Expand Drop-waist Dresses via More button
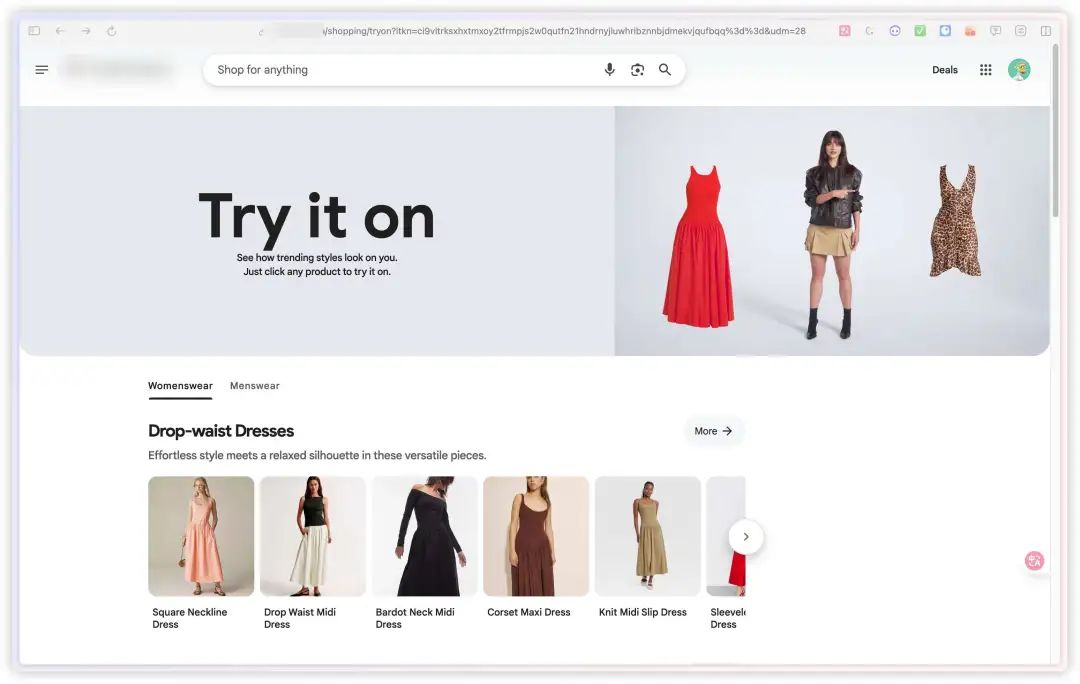Viewport: 1080px width, 684px height. (x=714, y=431)
